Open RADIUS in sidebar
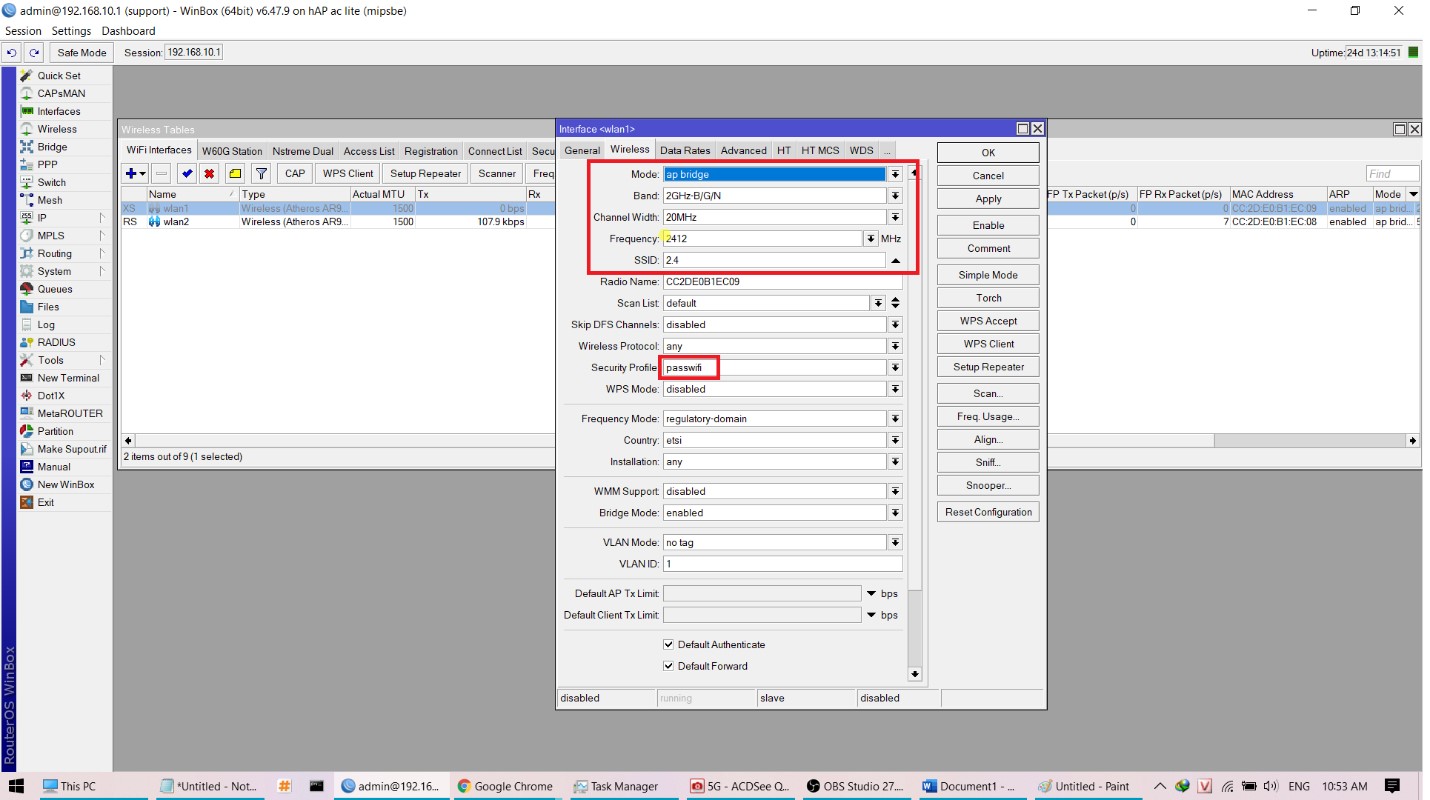The height and width of the screenshot is (800, 1430). [56, 342]
